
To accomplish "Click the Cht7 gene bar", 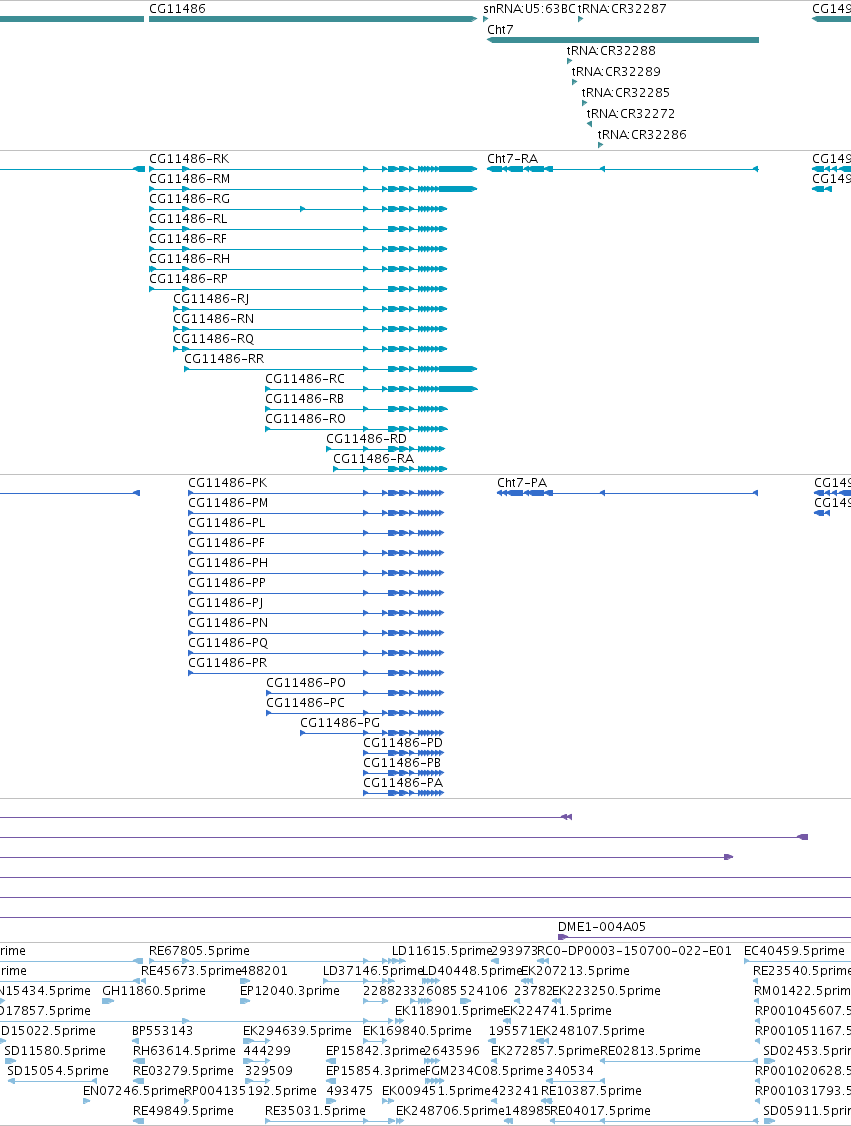I will click(623, 40).
